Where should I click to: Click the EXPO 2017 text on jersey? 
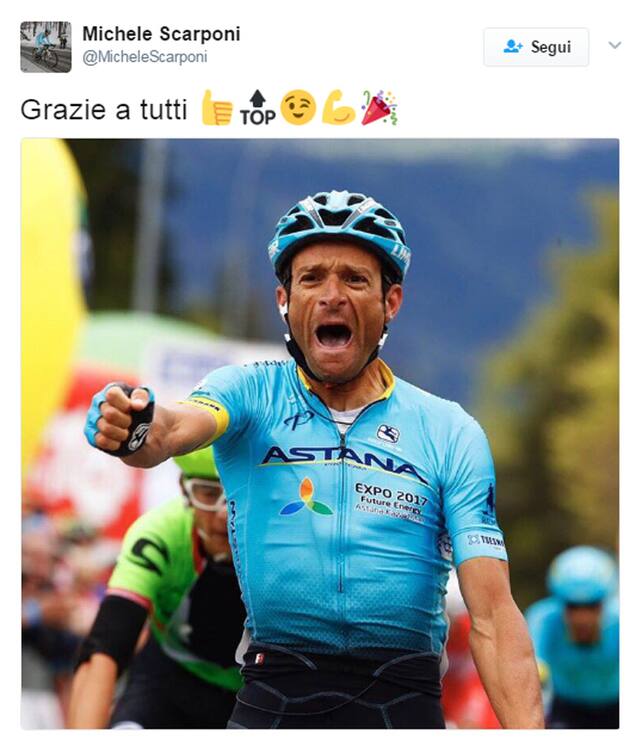click(x=391, y=493)
